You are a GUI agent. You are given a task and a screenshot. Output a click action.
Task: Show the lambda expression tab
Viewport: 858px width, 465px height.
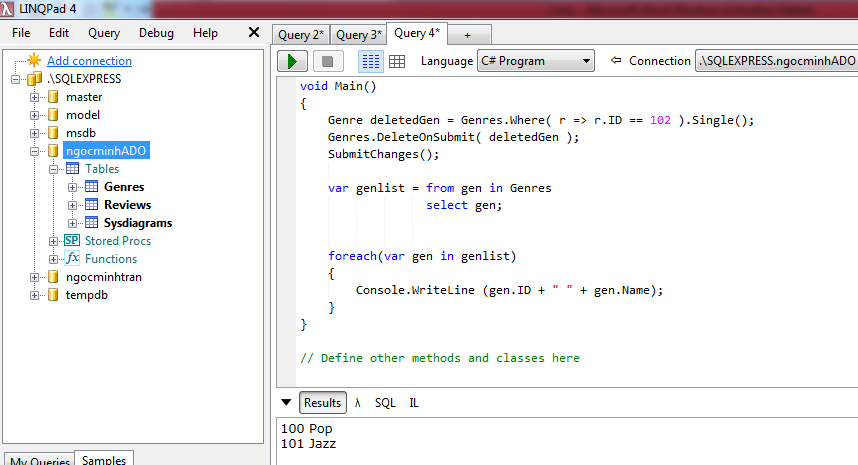(x=358, y=403)
